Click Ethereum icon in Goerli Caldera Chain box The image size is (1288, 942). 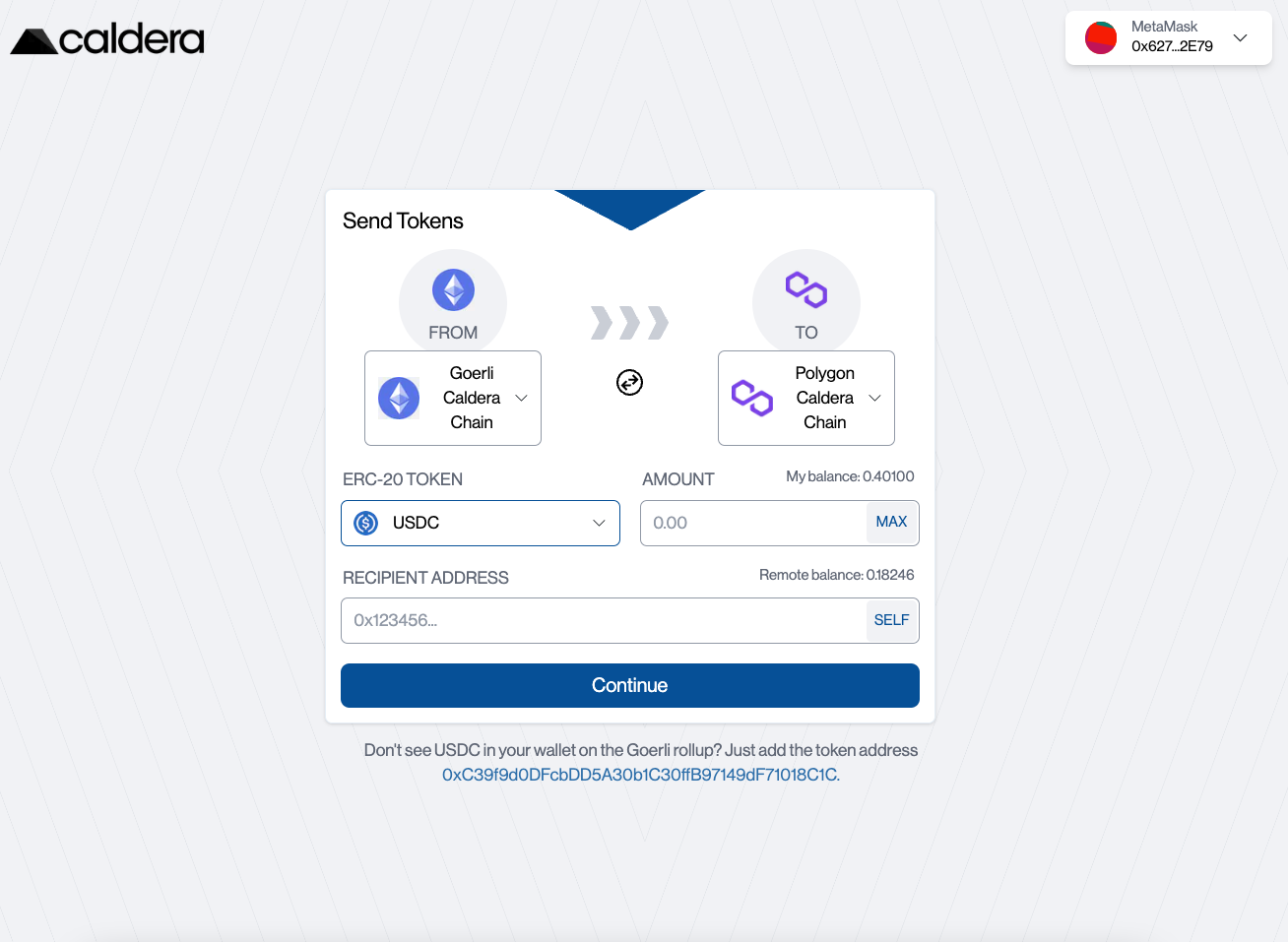click(399, 398)
